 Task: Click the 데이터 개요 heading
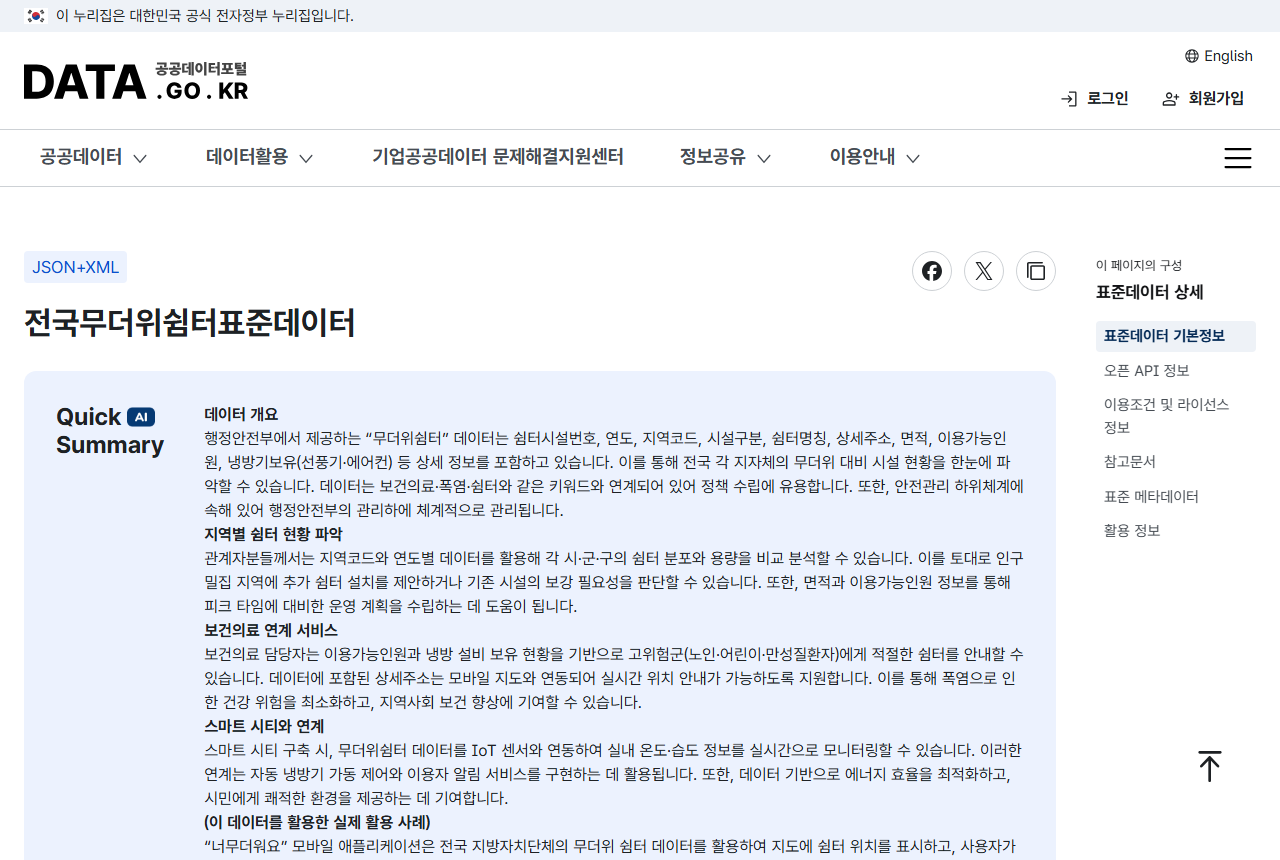[x=241, y=414]
